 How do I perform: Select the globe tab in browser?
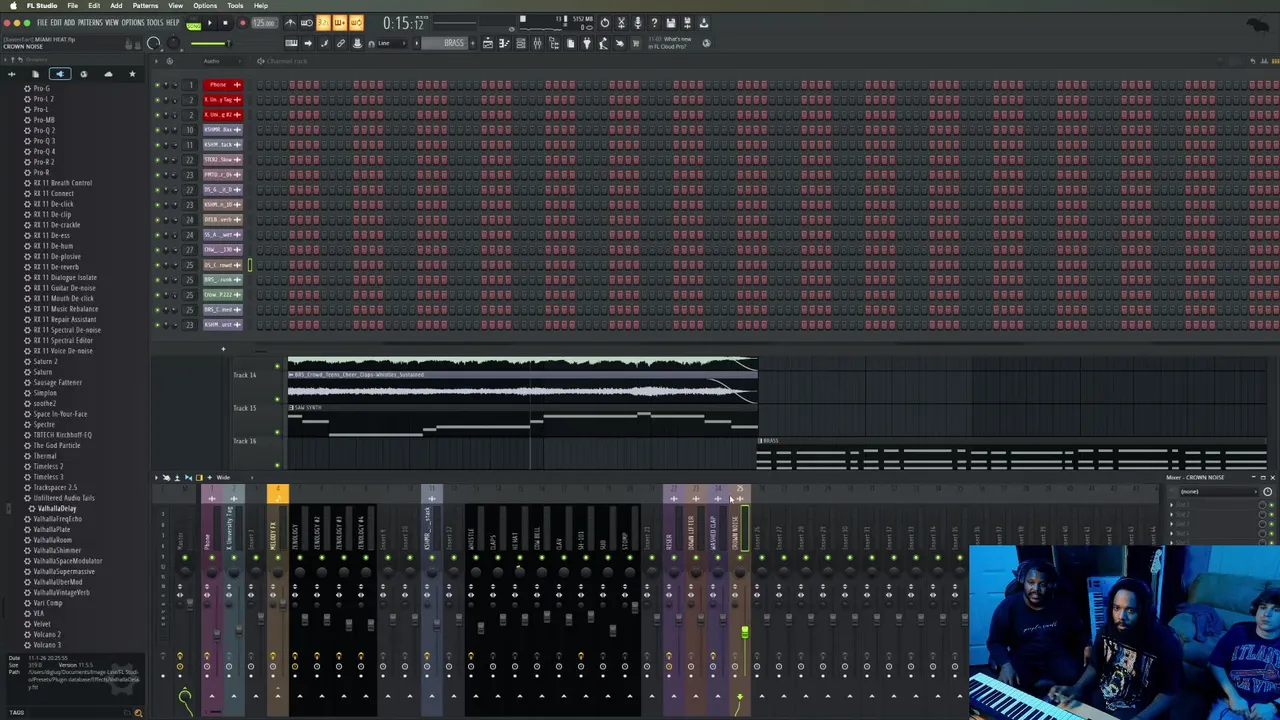pyautogui.click(x=83, y=74)
